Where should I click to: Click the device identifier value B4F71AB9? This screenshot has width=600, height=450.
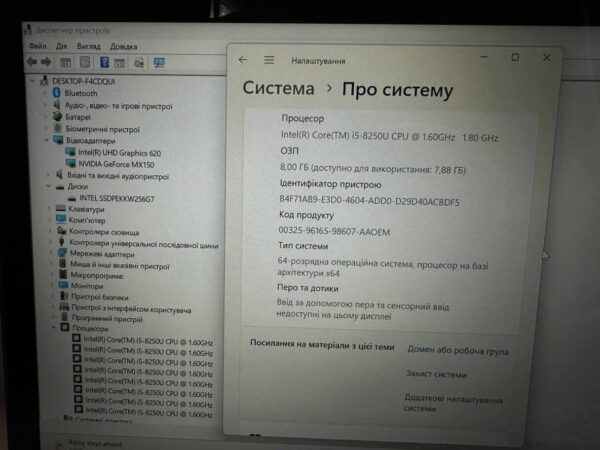pyautogui.click(x=369, y=200)
